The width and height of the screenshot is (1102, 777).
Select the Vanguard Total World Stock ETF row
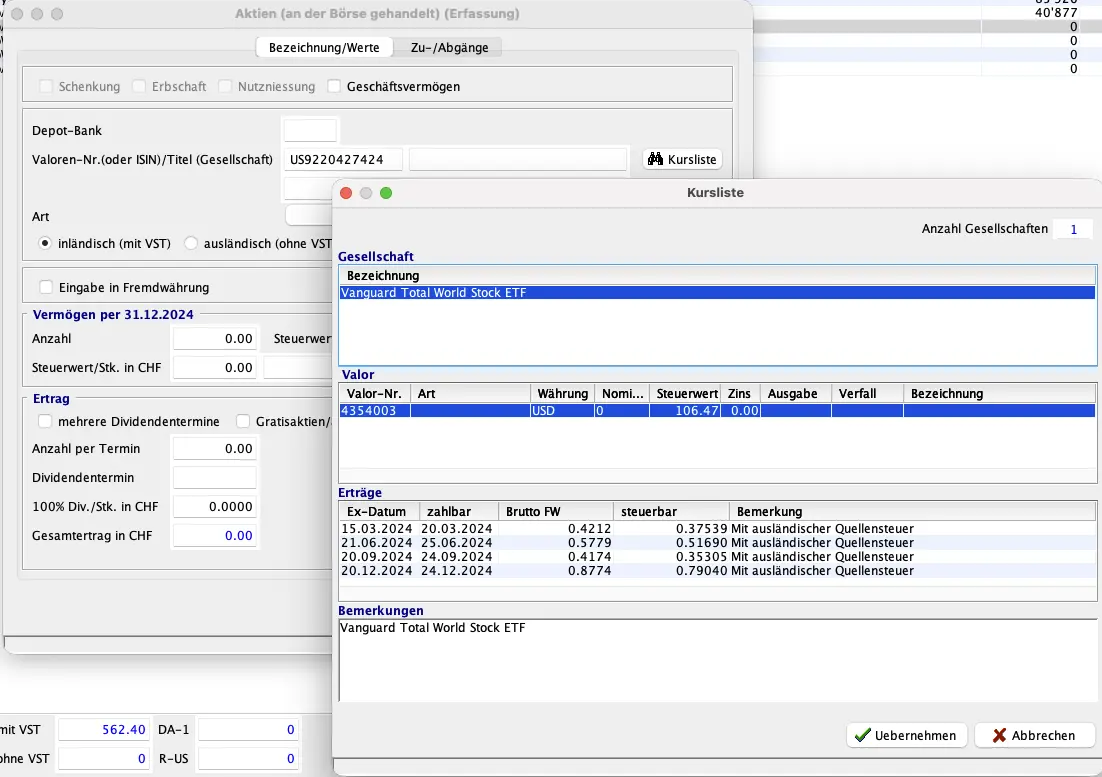pos(716,293)
